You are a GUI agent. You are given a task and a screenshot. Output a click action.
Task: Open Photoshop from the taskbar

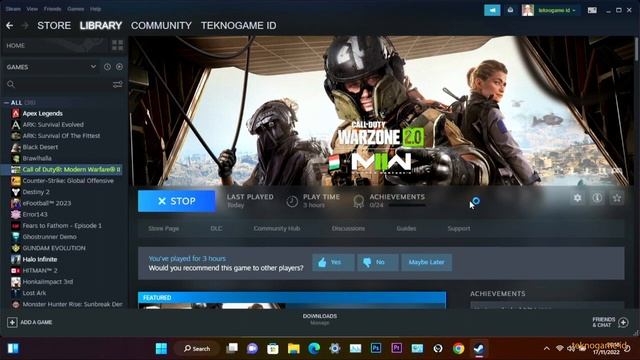point(376,348)
